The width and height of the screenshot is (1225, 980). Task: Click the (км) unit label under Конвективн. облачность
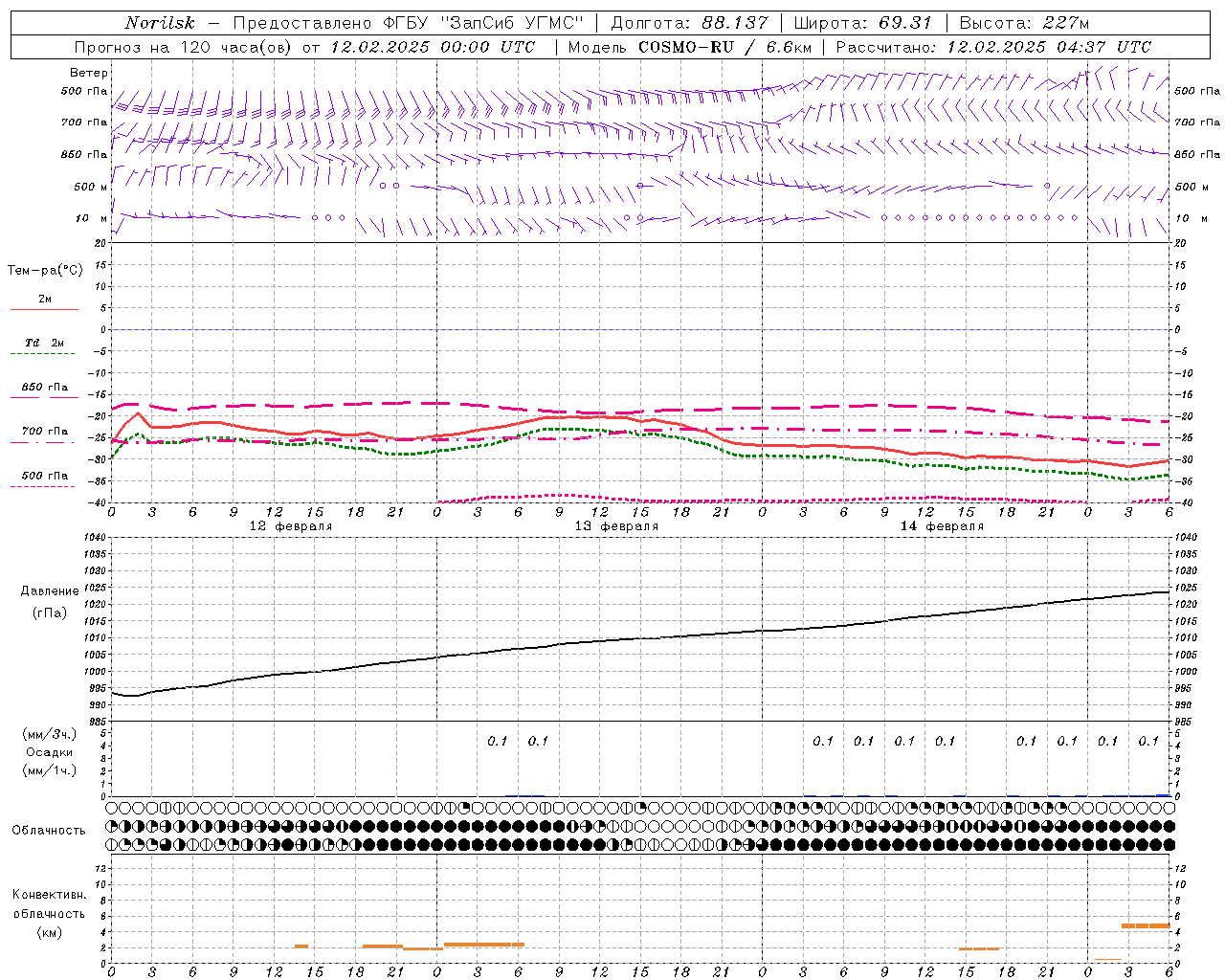coord(50,932)
